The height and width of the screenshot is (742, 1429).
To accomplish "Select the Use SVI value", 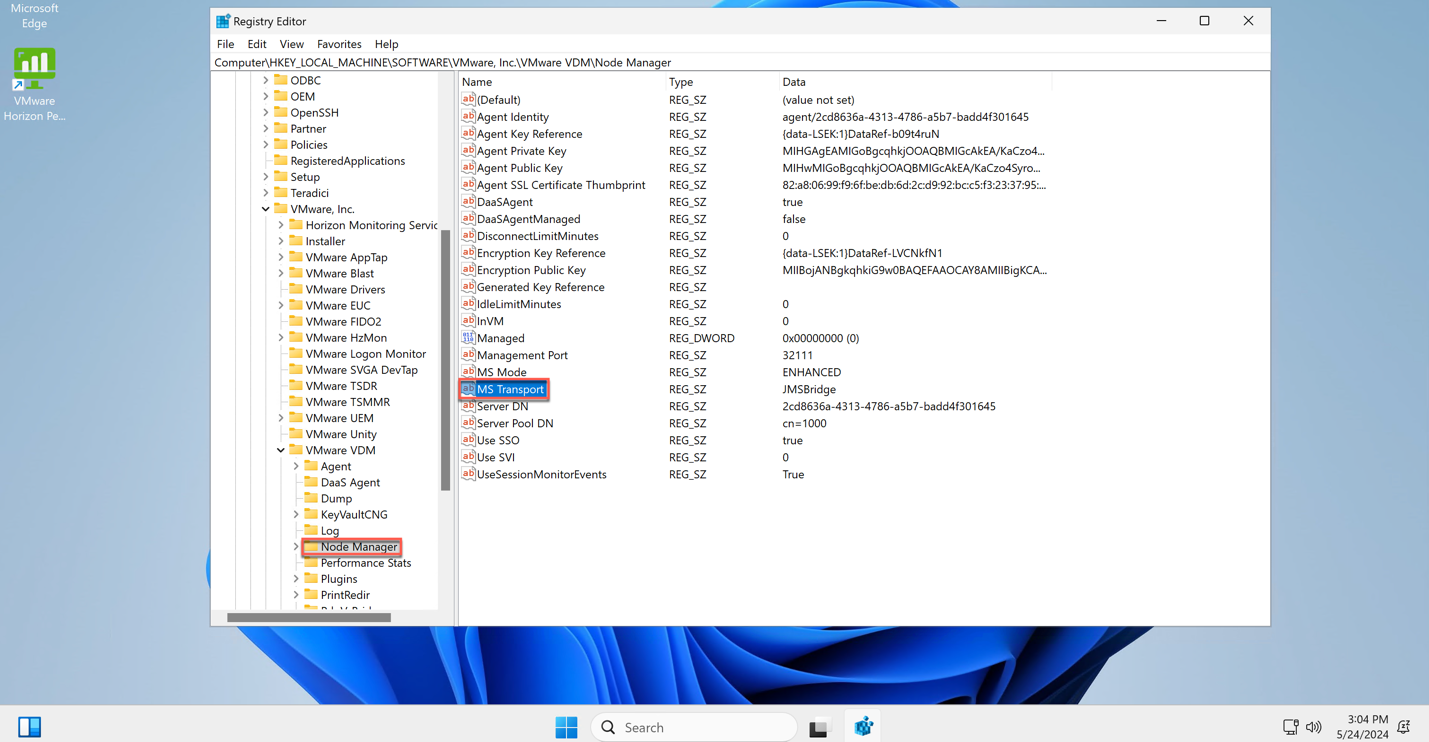I will [496, 457].
